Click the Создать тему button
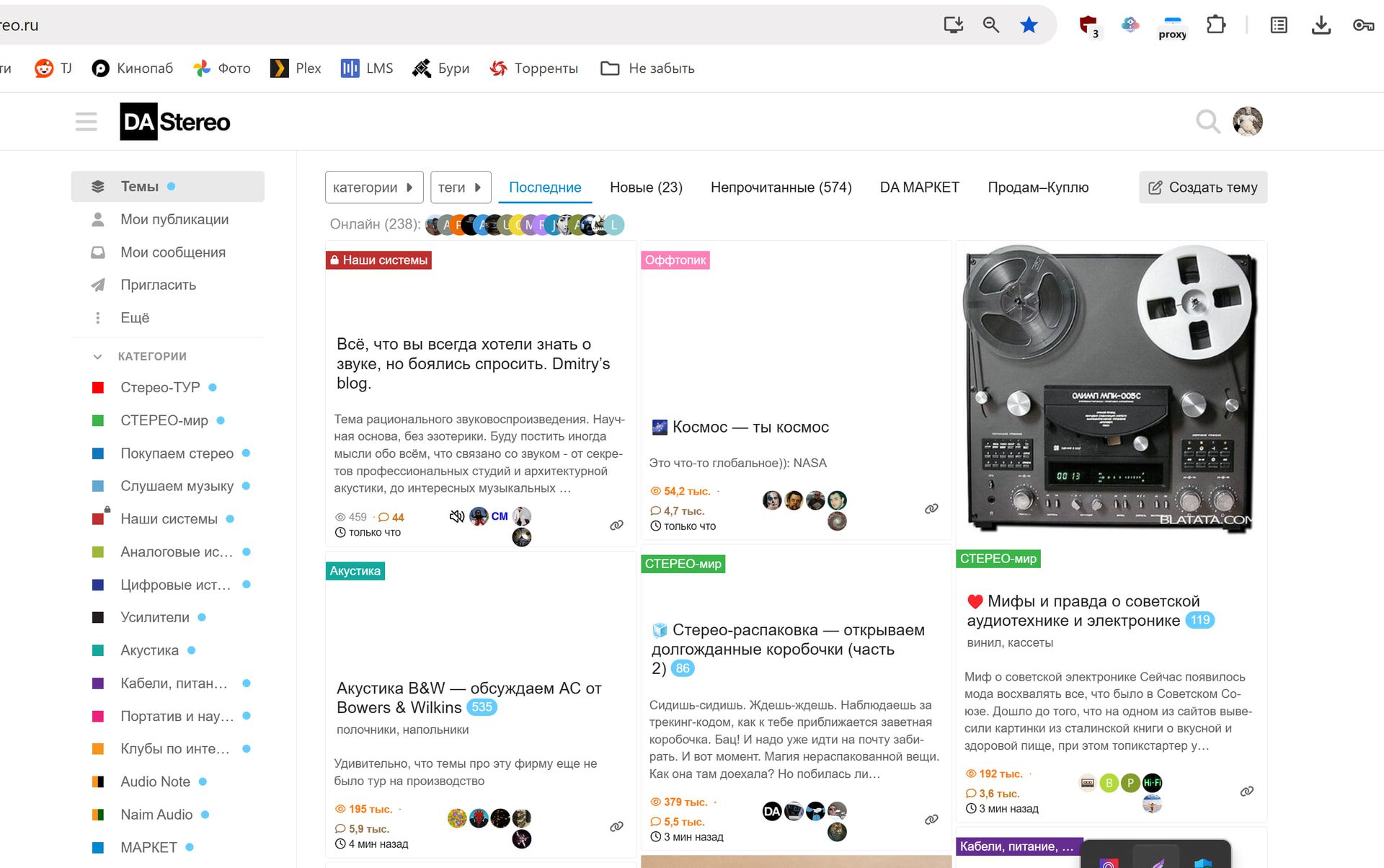This screenshot has width=1384, height=868. point(1202,187)
